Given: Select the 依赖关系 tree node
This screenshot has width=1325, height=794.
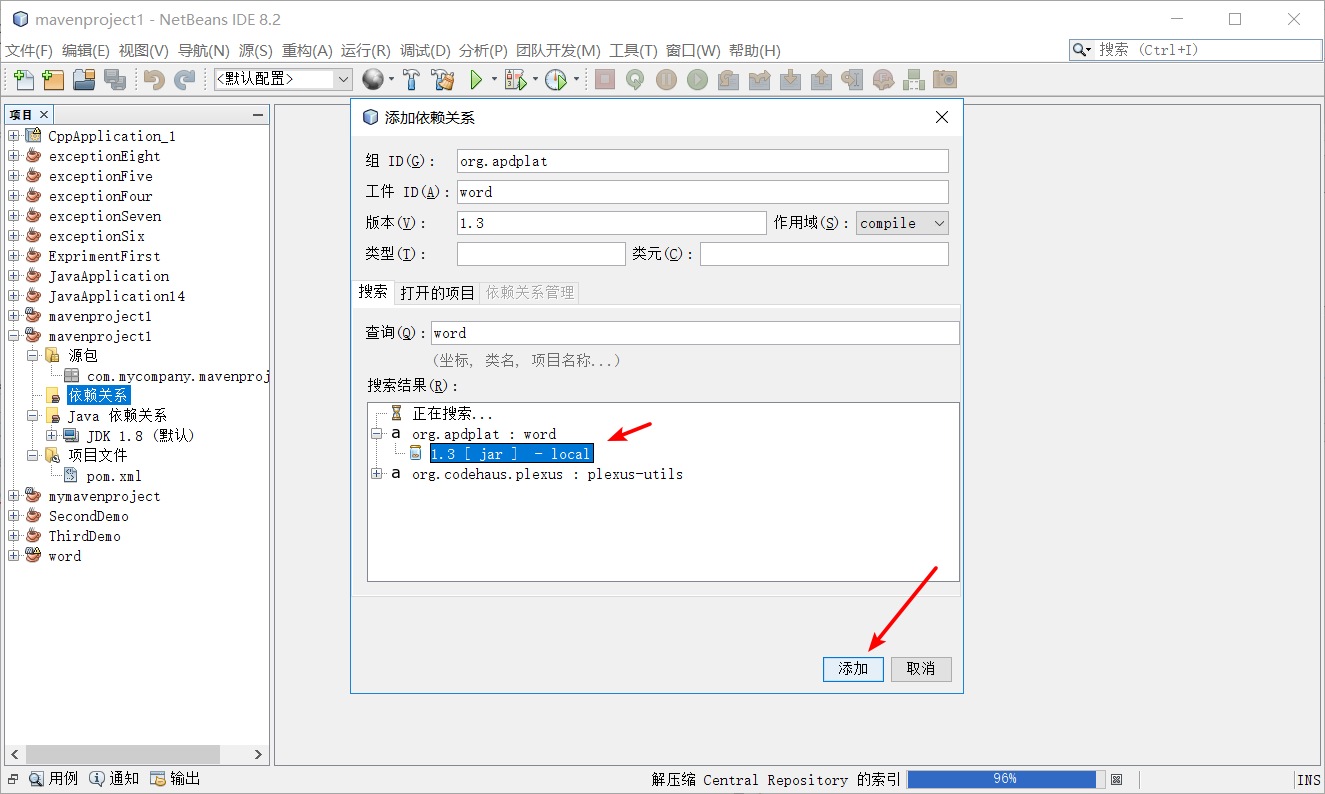Looking at the screenshot, I should (x=98, y=396).
